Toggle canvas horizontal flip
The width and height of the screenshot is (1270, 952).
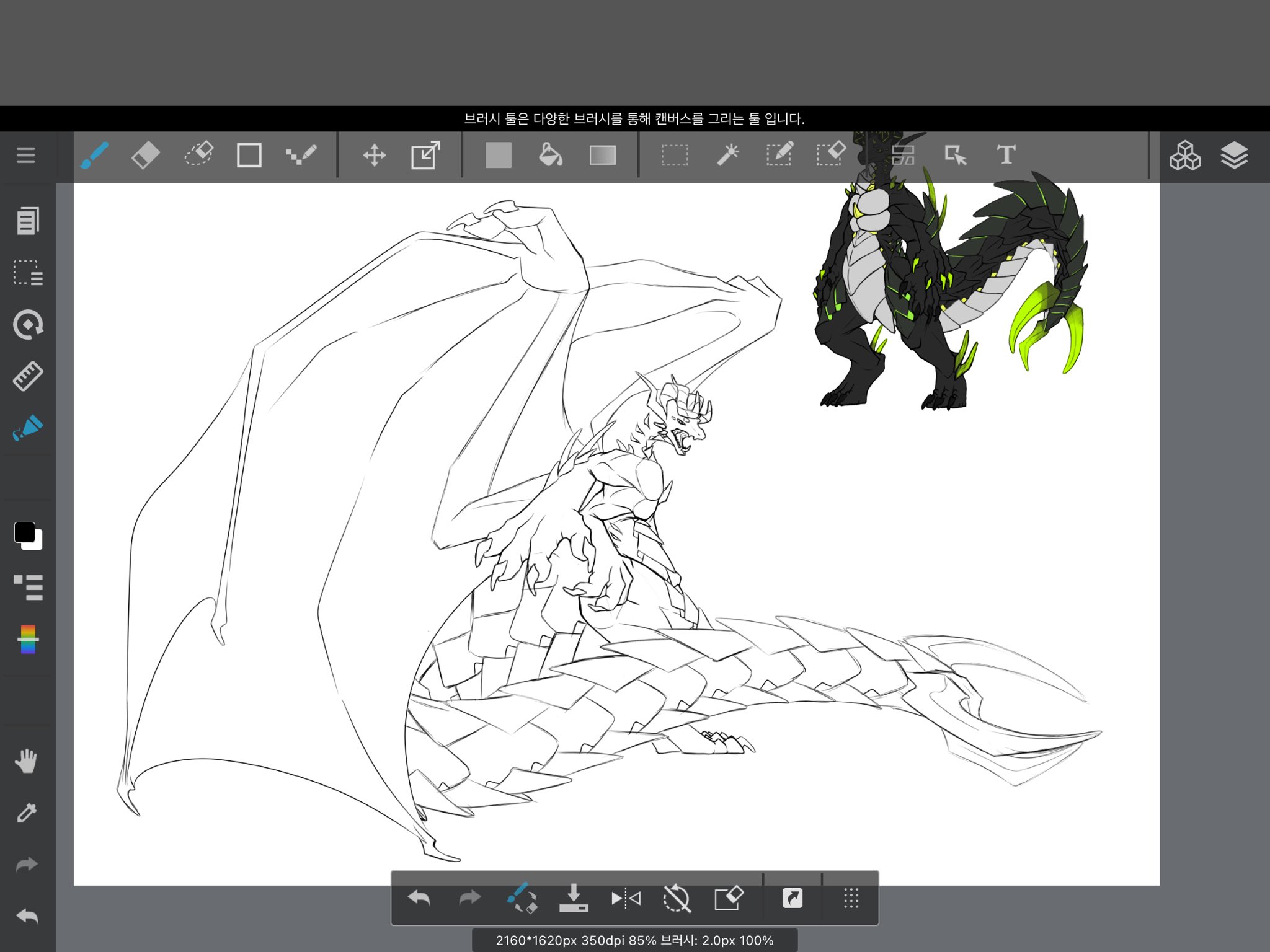626,898
